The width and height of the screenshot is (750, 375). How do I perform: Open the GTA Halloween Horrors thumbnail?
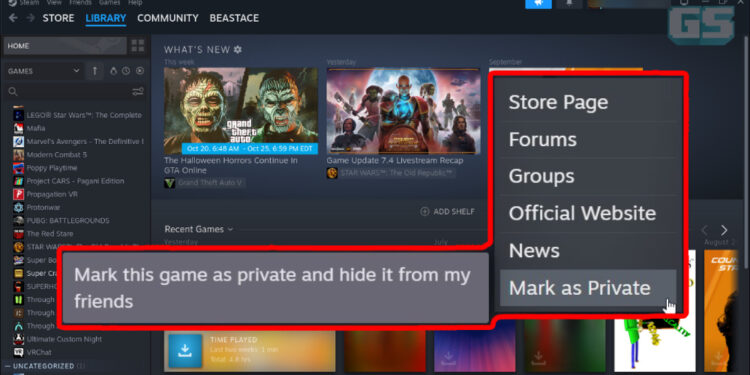point(241,110)
